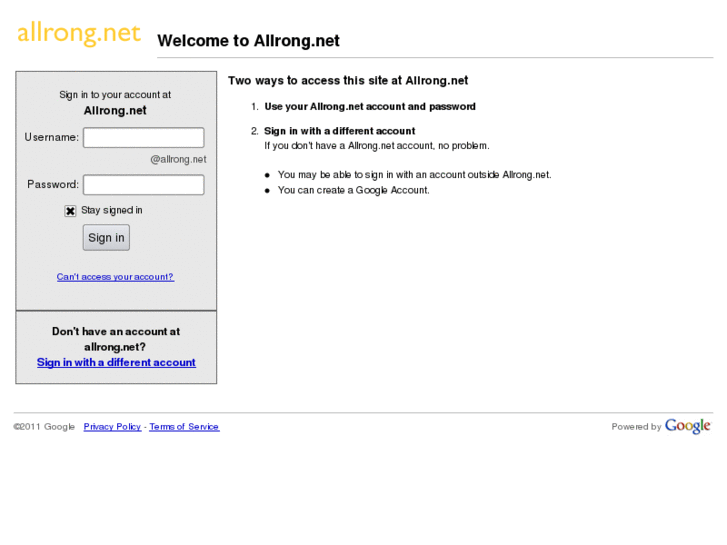Click the 'Username:' label
Screen dimensions: 727x545
(51, 137)
